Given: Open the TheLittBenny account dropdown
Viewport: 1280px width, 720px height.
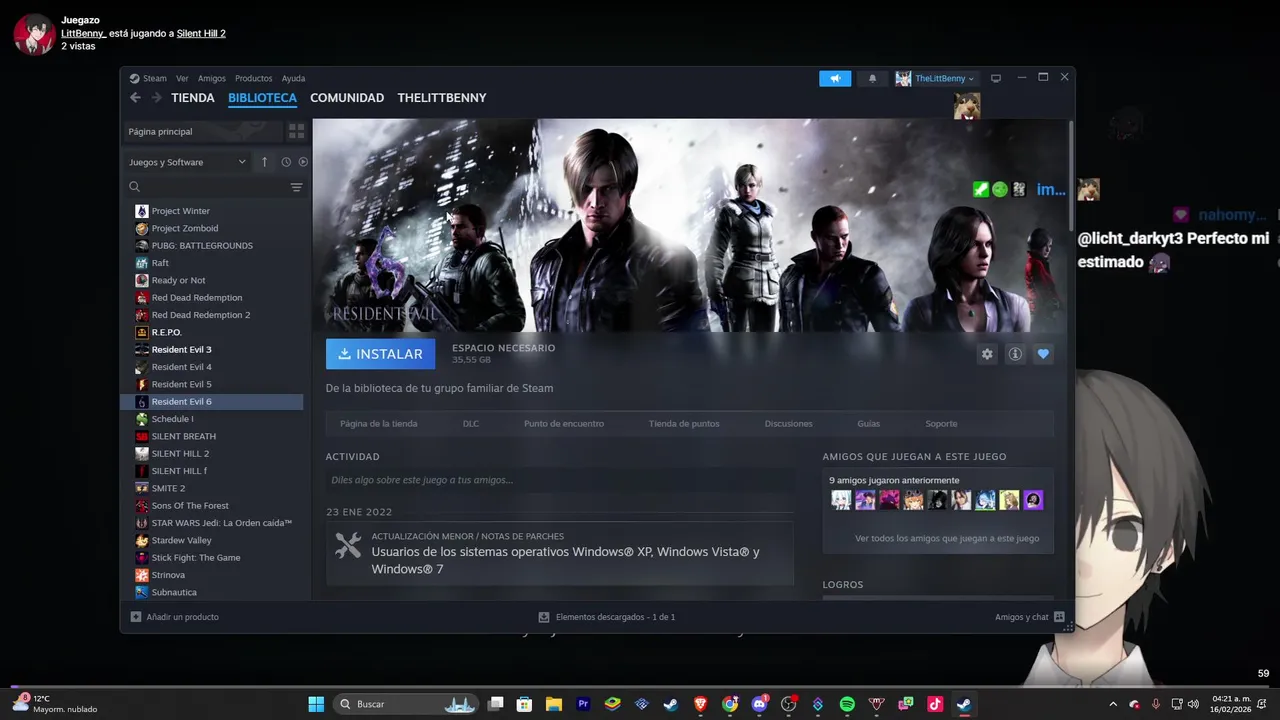Looking at the screenshot, I should (935, 78).
